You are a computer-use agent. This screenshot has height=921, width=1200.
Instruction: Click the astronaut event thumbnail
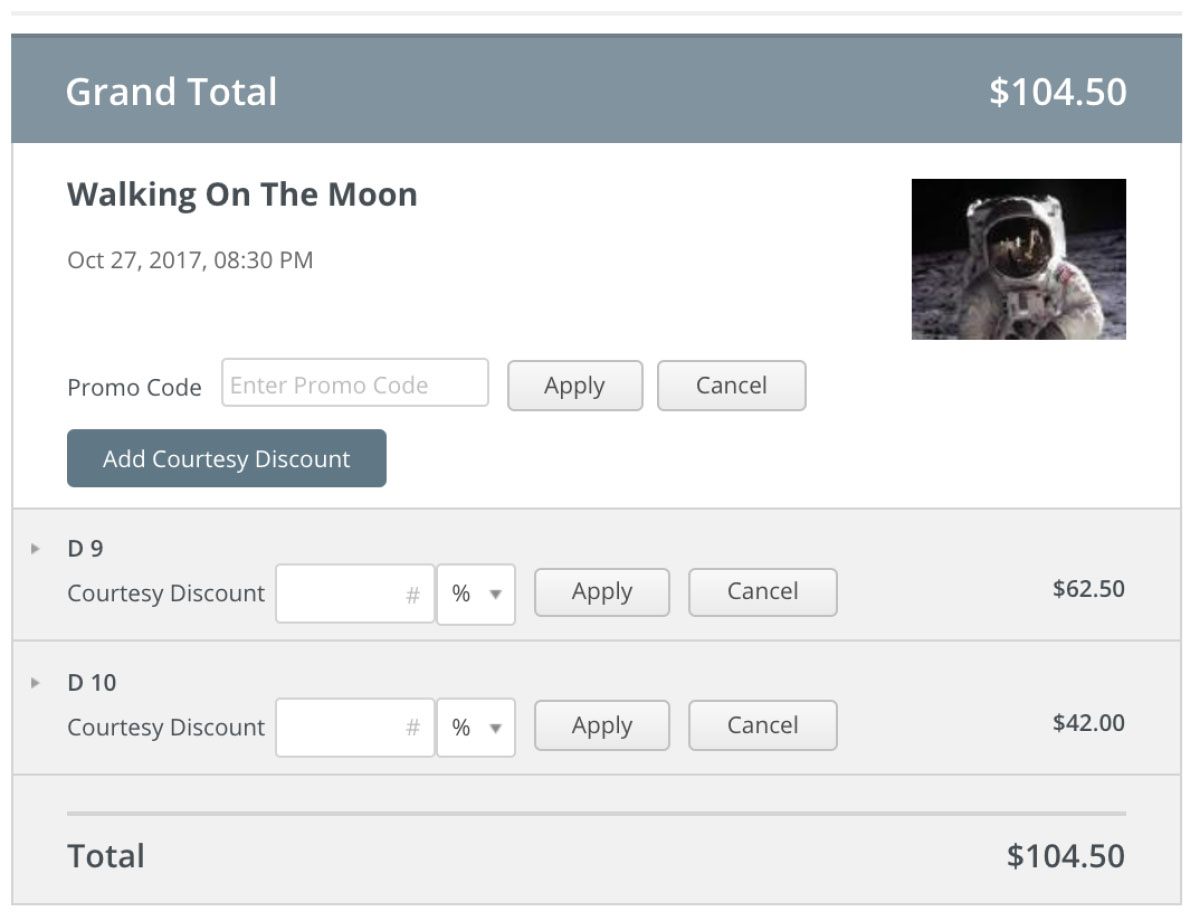1019,258
